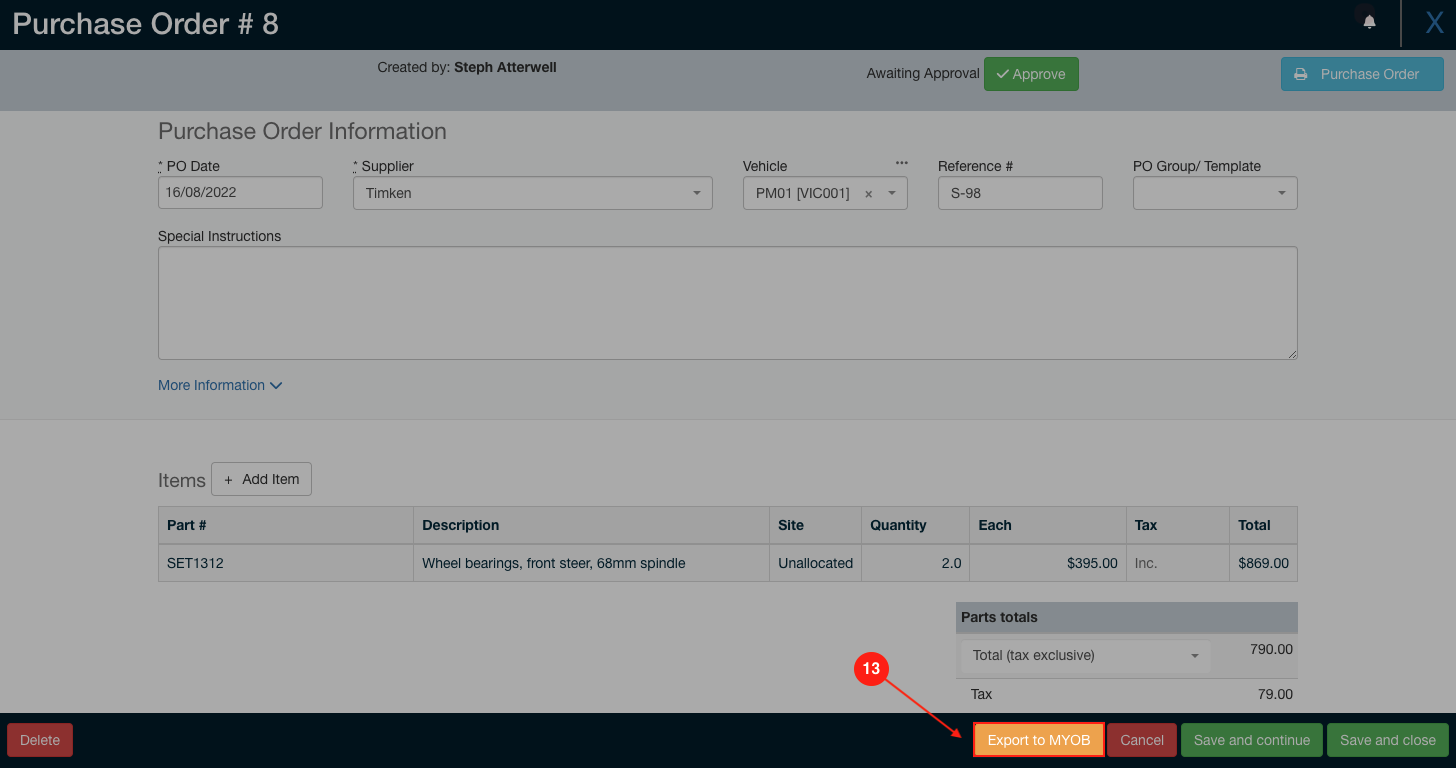
Task: Select the 790.00 tax exclusive total
Action: coord(1271,649)
